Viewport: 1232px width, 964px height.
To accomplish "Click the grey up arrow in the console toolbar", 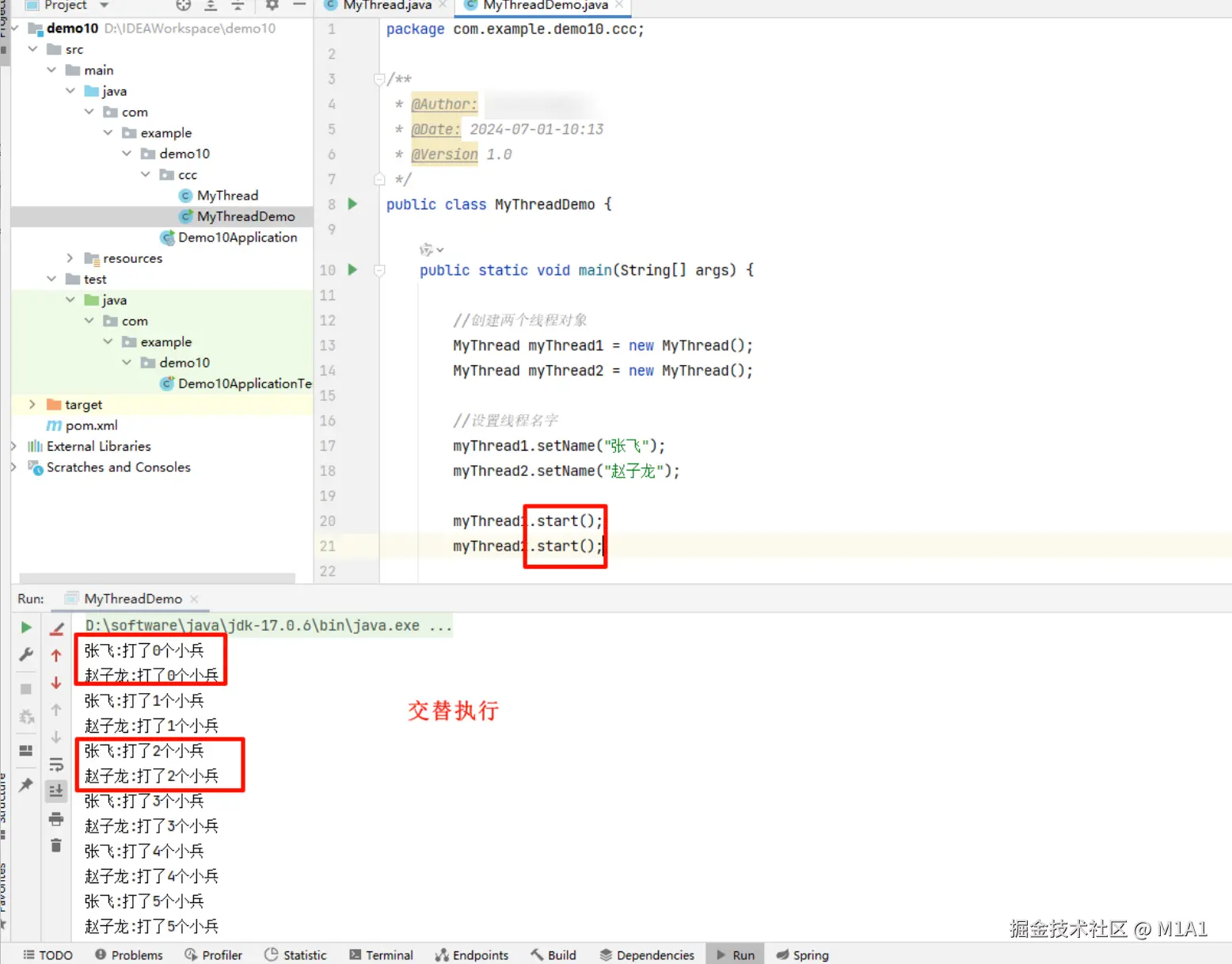I will click(56, 710).
